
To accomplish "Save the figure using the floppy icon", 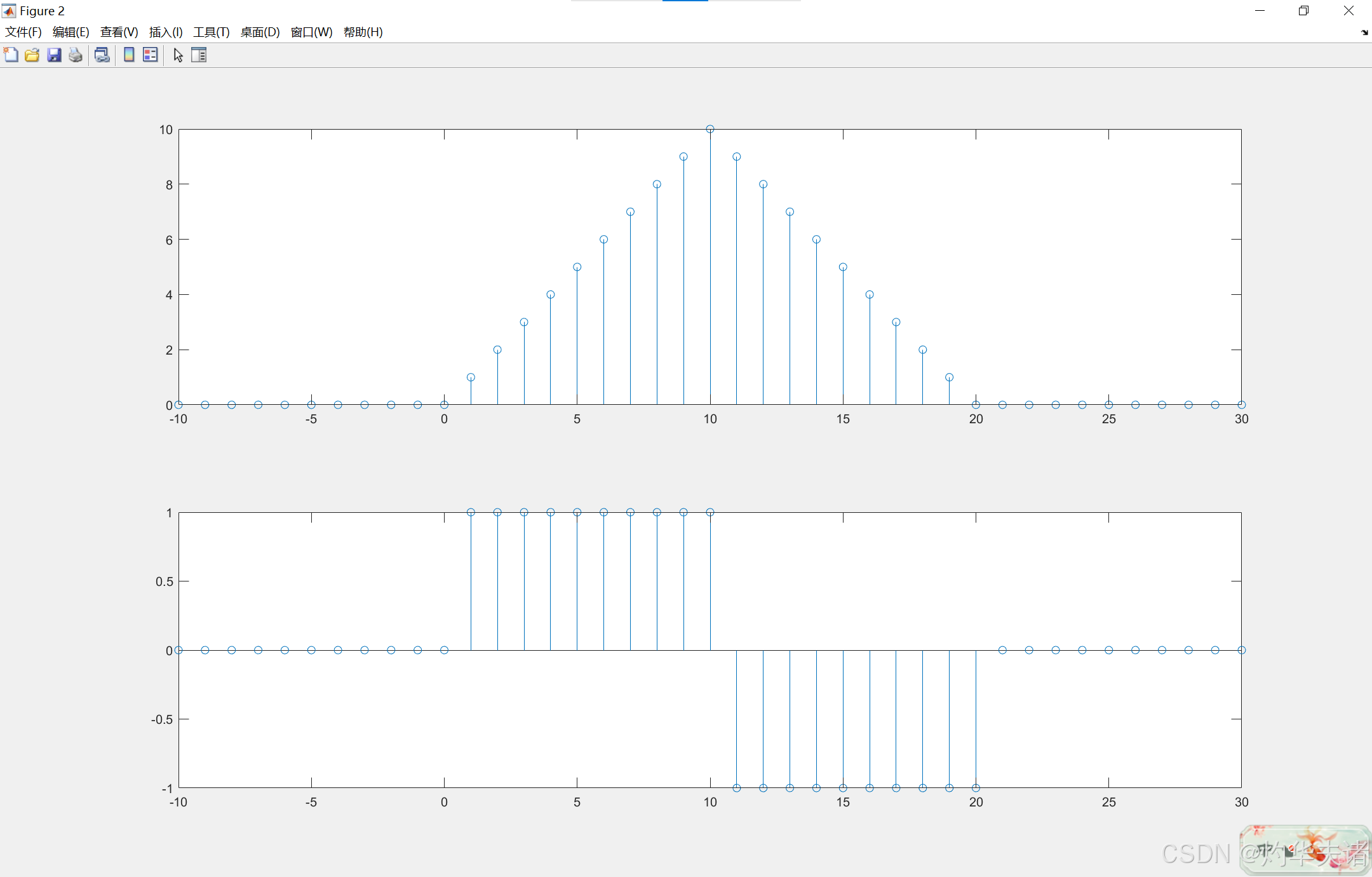I will point(54,55).
